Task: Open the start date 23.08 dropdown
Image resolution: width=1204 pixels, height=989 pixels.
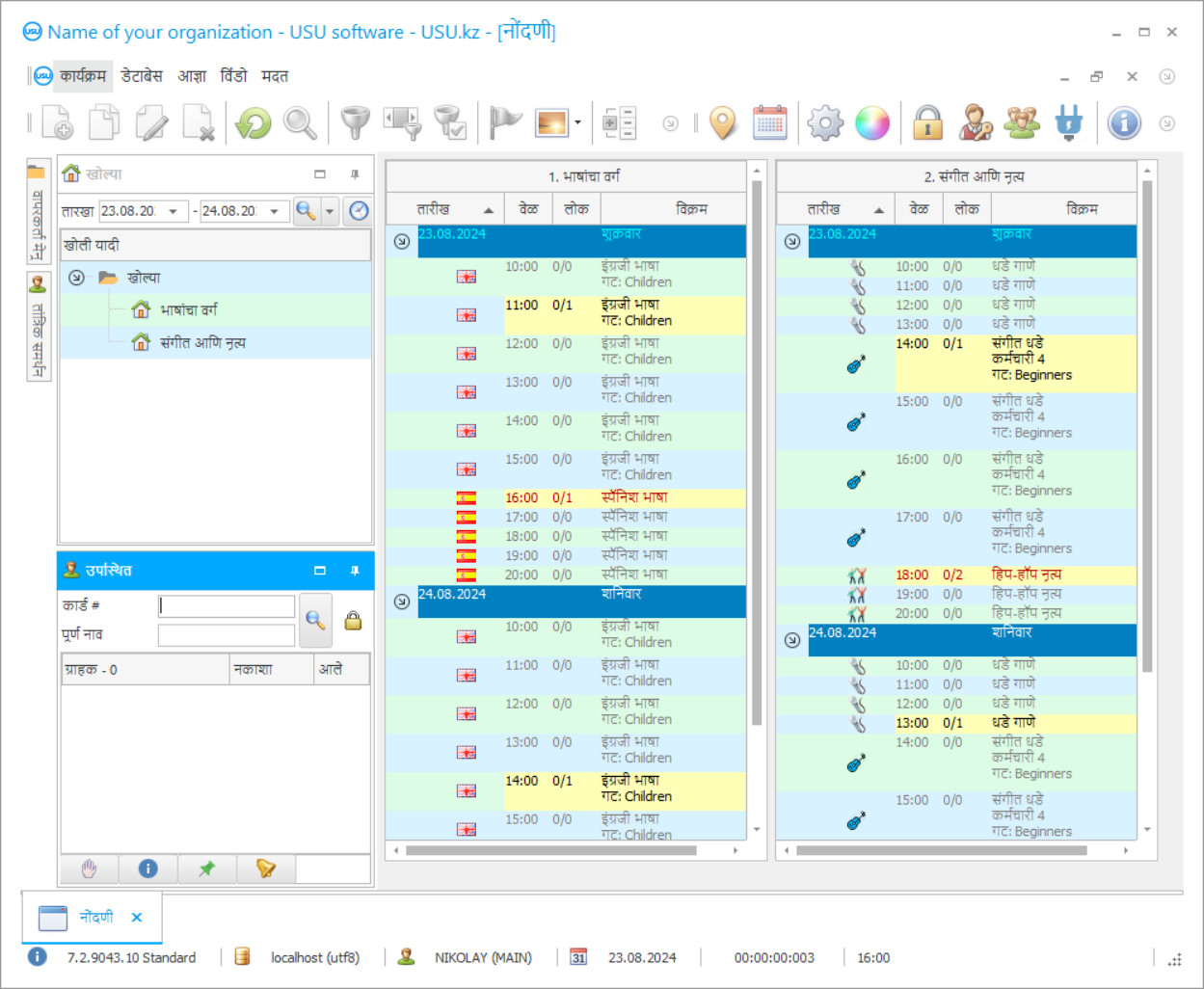Action: coord(173,211)
